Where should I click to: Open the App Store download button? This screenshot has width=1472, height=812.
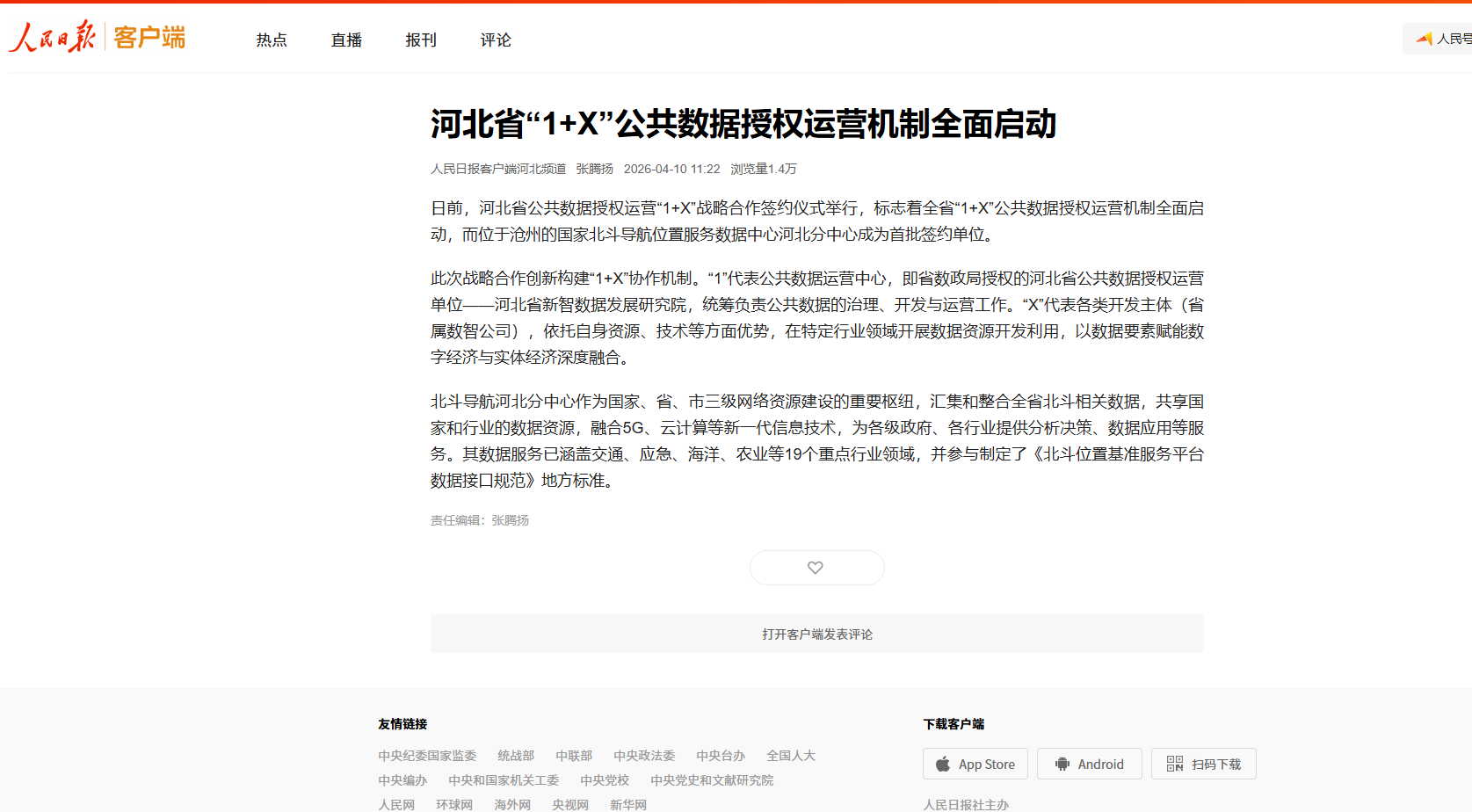point(975,763)
